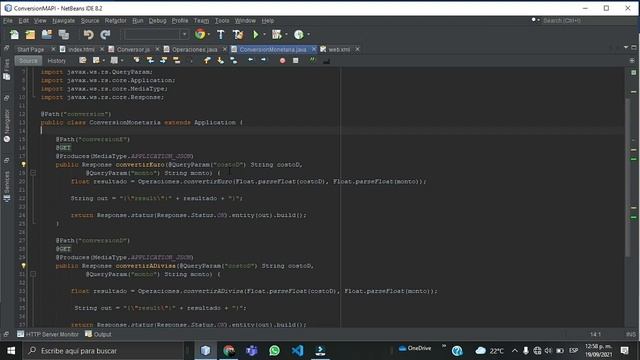Expand the Navigator side panel

[x=7, y=126]
